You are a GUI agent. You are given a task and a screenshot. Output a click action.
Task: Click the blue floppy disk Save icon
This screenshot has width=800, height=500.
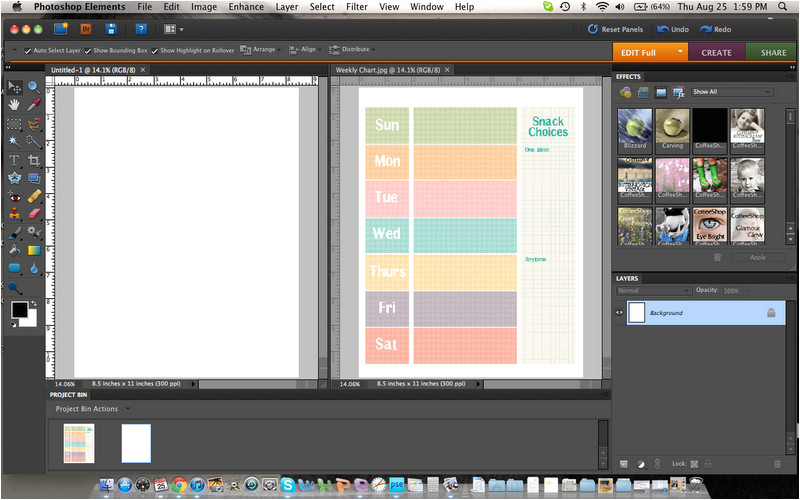coord(111,29)
